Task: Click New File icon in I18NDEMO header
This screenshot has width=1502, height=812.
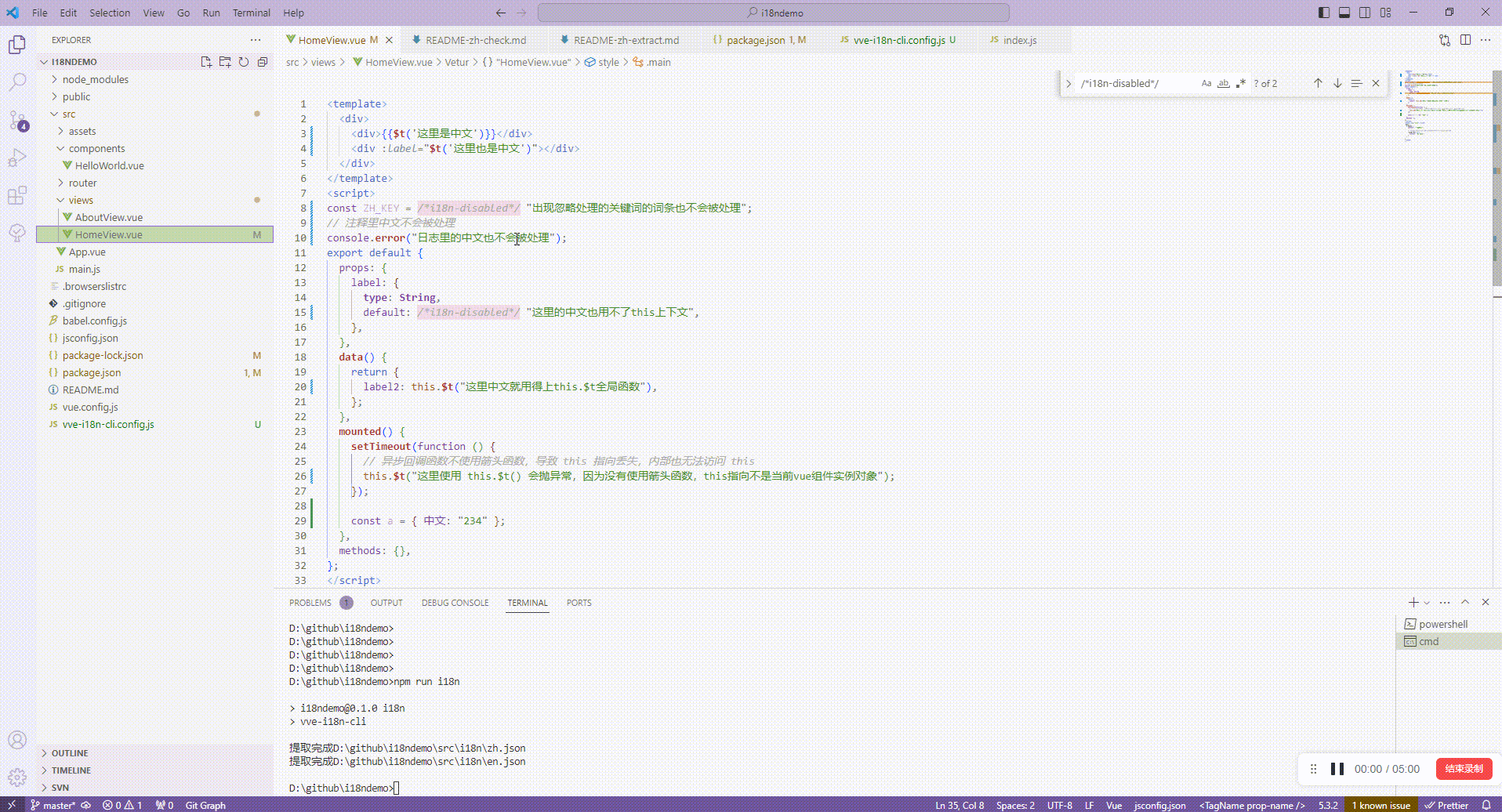Action: click(206, 62)
